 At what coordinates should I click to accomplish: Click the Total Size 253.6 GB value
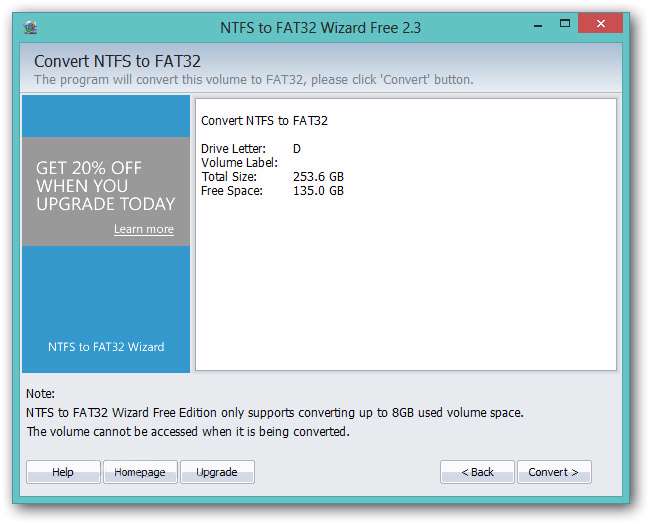(318, 177)
